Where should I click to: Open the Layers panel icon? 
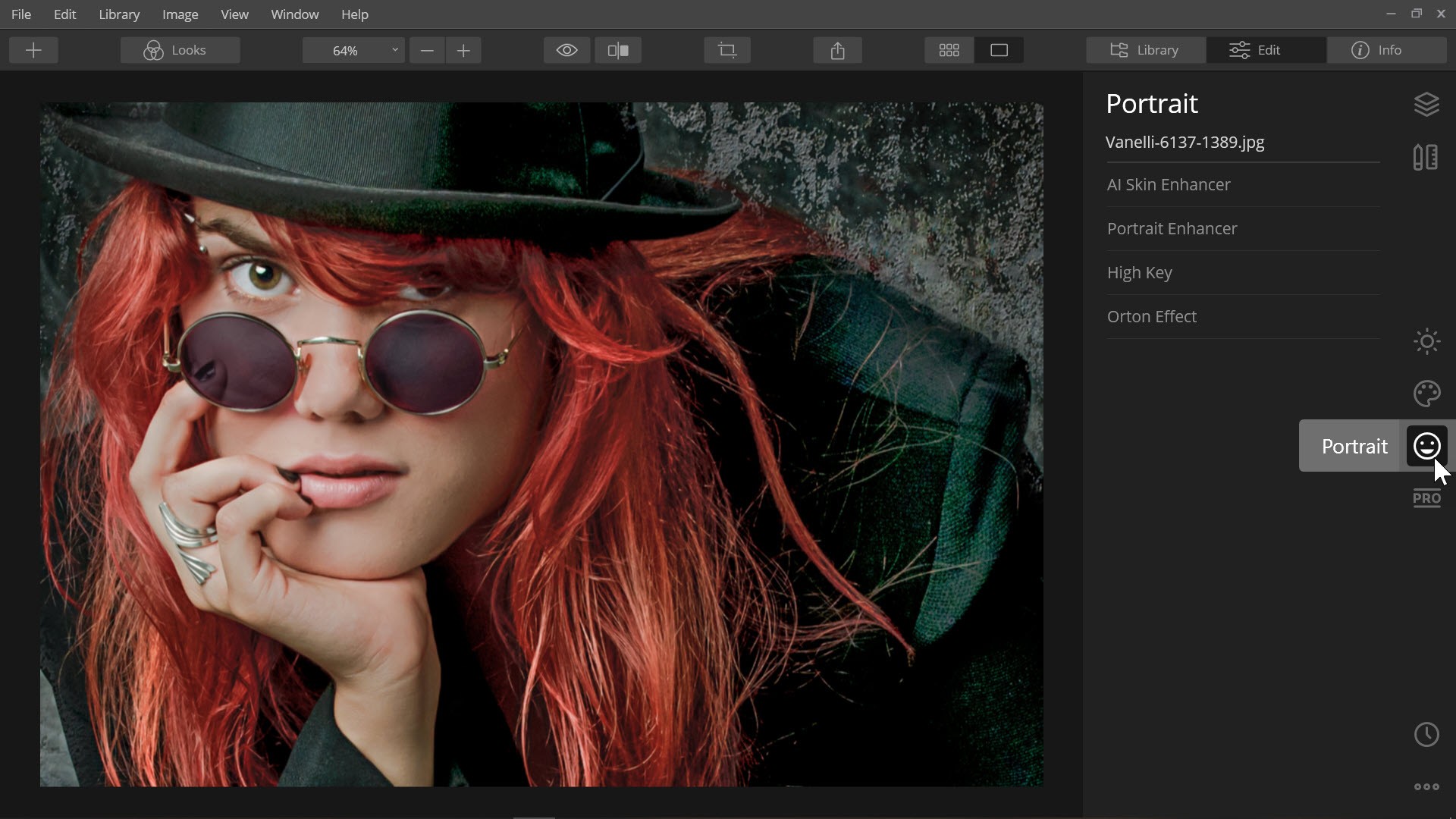(1426, 105)
